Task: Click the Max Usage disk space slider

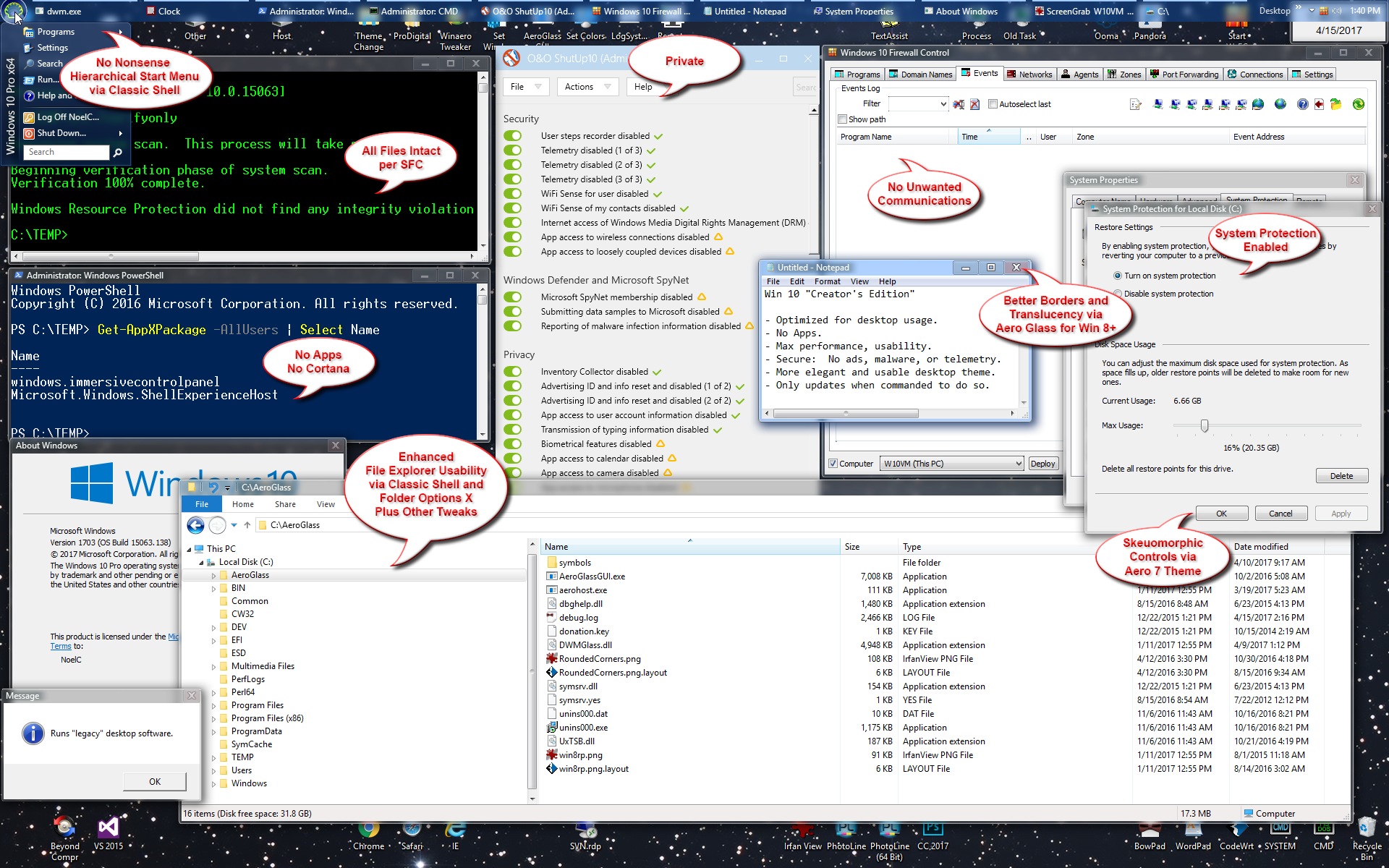Action: point(1204,426)
